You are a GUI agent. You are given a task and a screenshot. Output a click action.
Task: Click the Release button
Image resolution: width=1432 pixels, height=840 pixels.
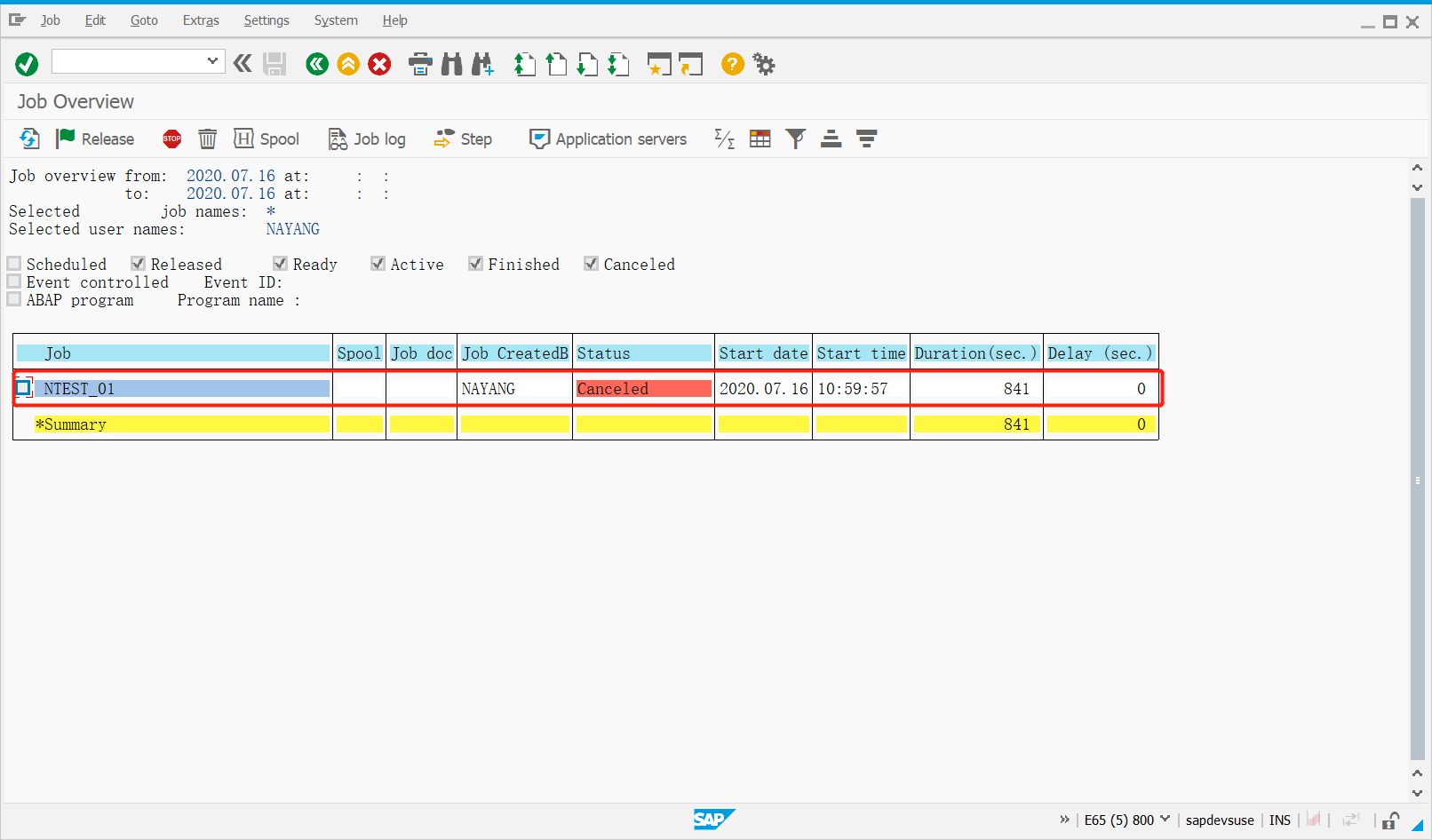coord(95,139)
